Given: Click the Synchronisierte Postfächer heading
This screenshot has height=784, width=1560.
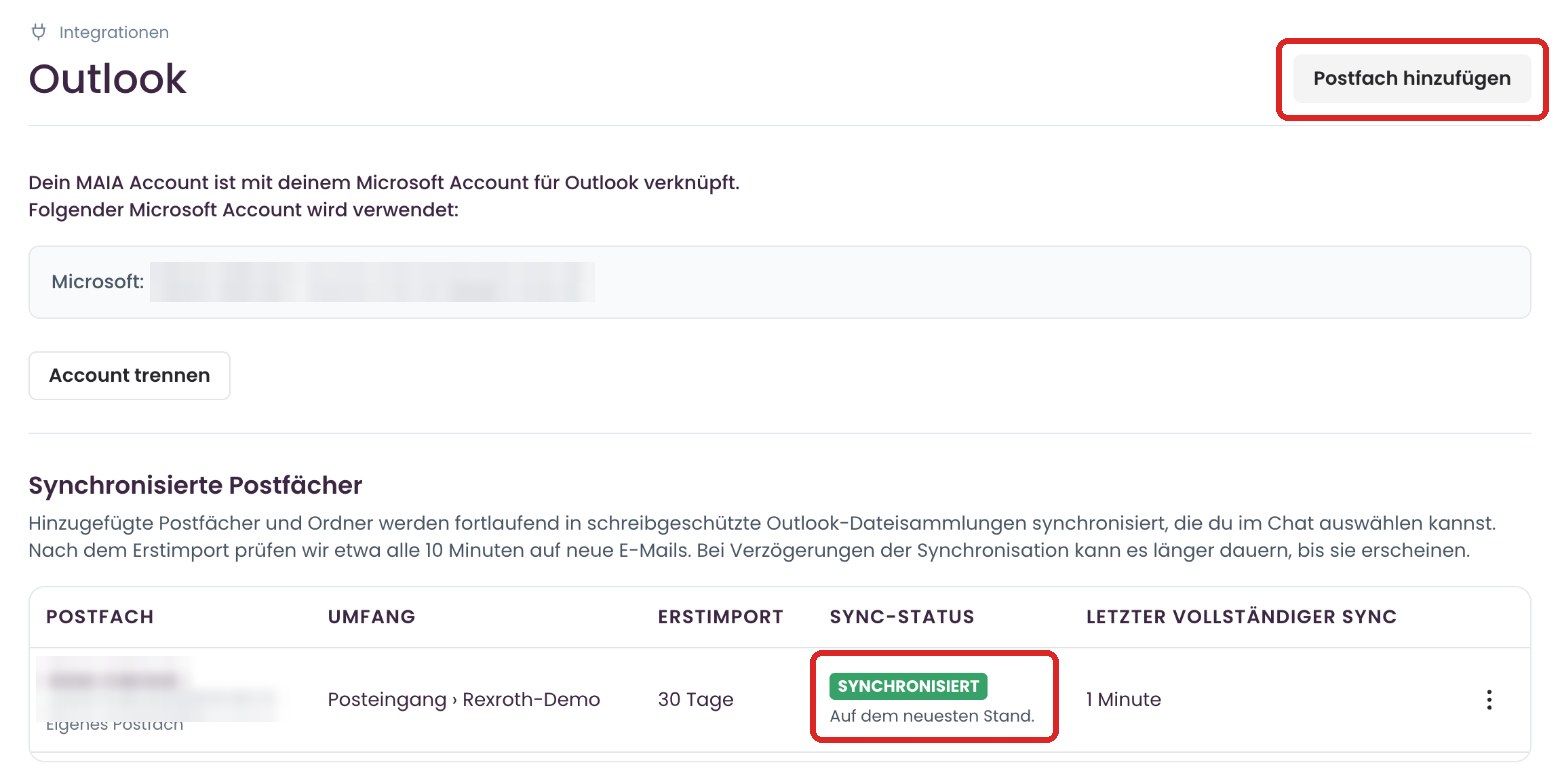Looking at the screenshot, I should click(195, 486).
